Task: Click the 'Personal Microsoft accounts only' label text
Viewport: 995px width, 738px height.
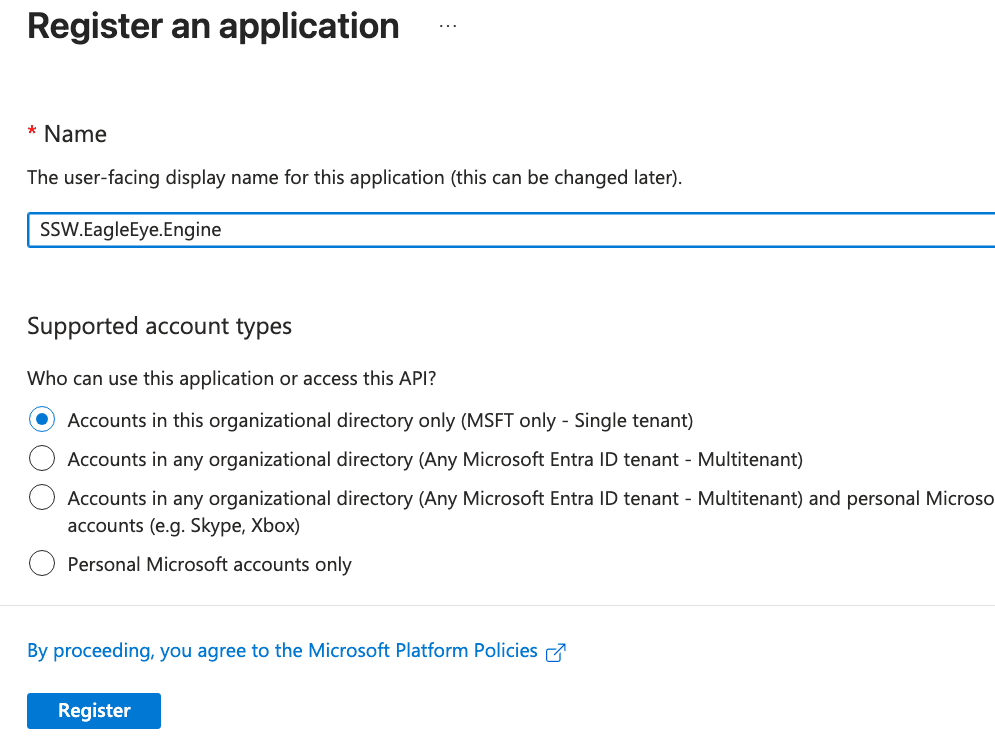Action: point(210,564)
